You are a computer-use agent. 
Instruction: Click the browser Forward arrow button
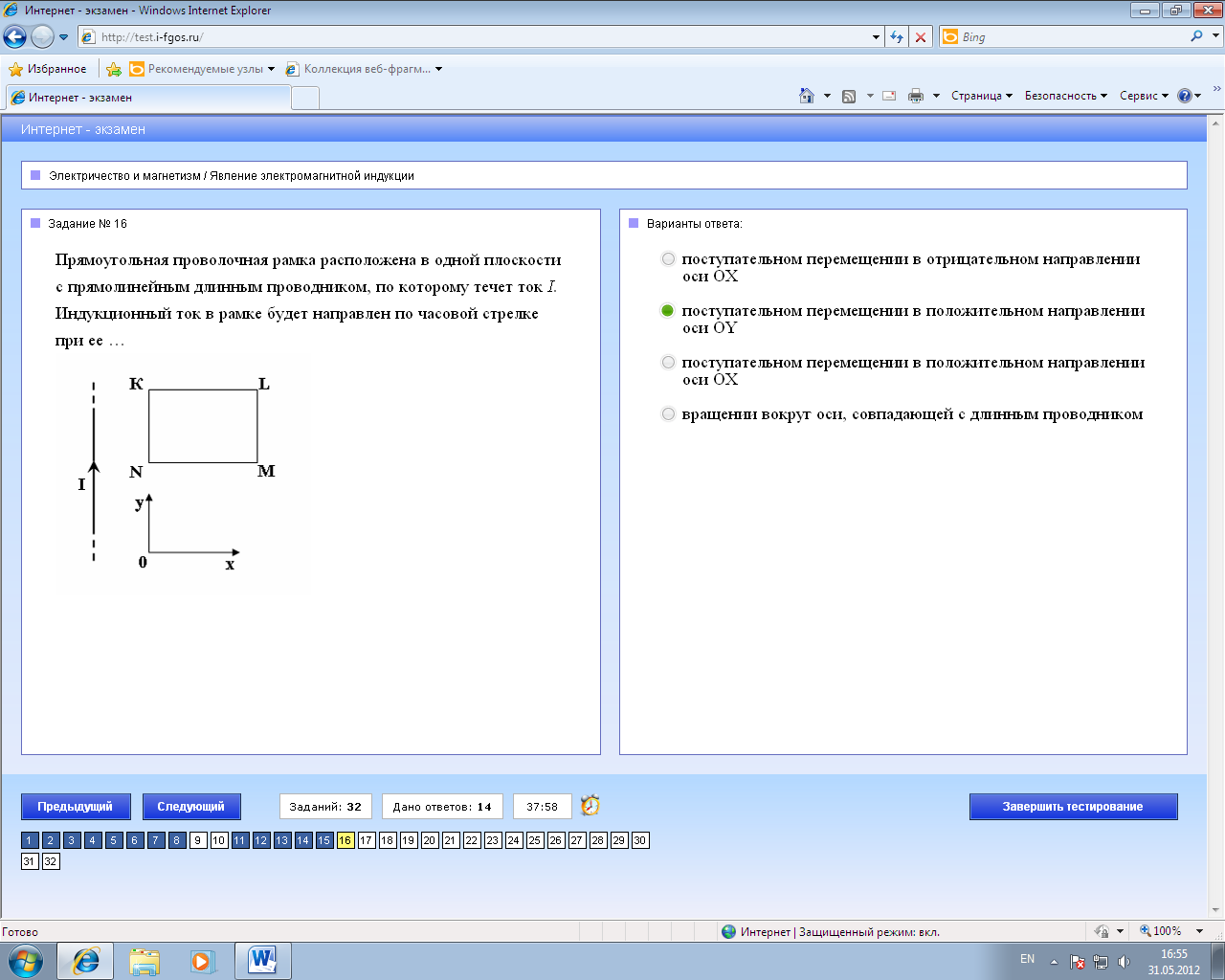[42, 37]
